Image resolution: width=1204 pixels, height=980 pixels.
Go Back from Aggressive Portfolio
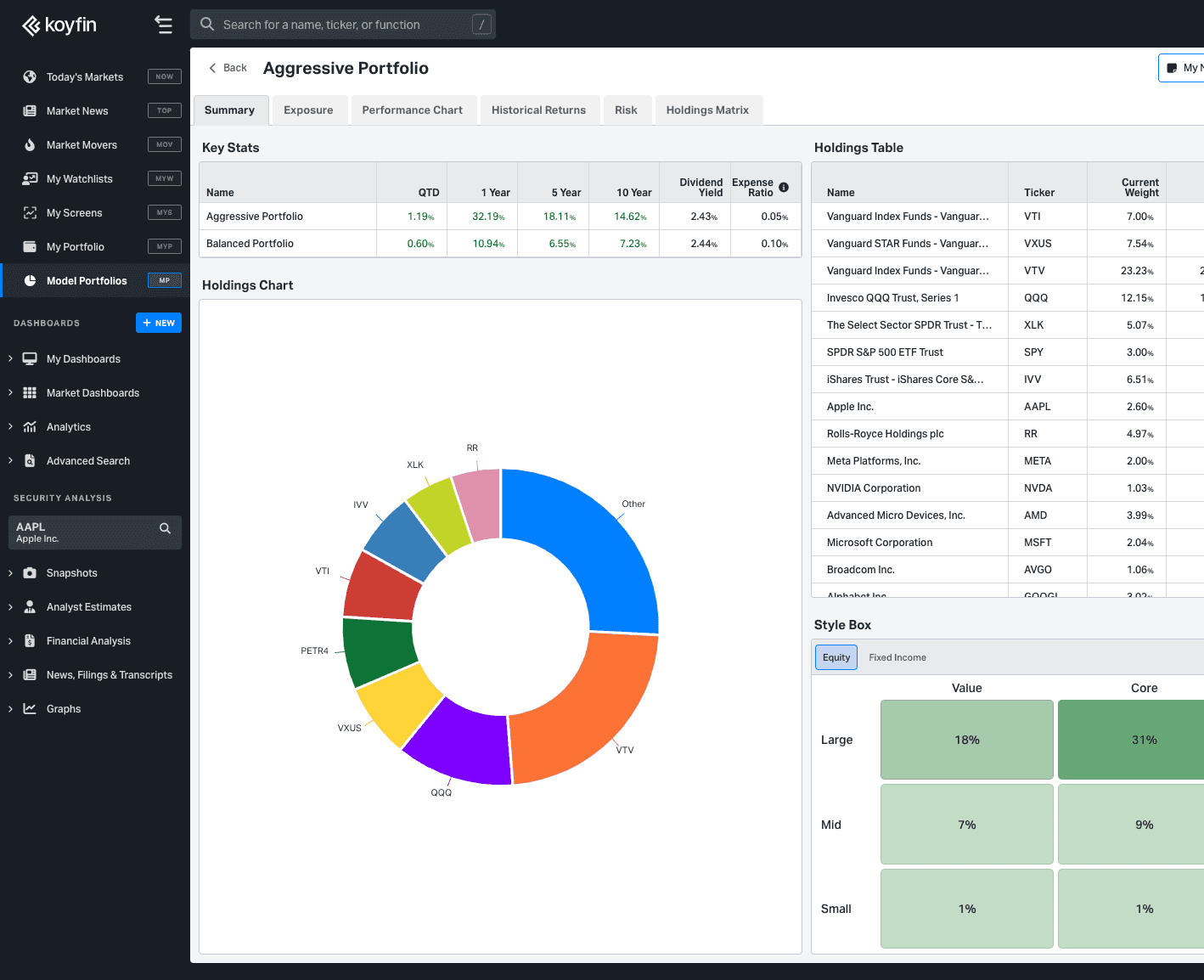[x=228, y=68]
